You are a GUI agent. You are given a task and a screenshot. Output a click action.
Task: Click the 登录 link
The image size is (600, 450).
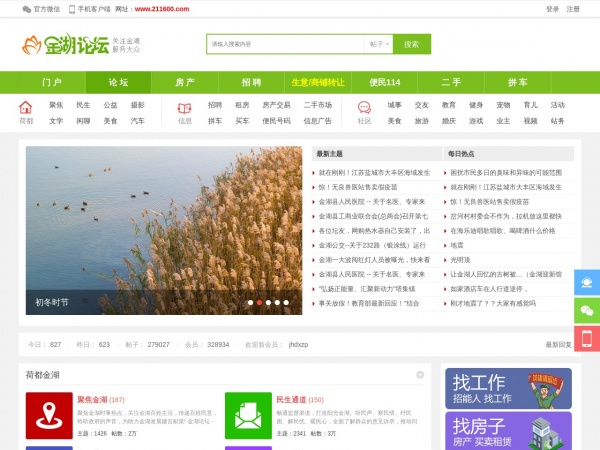(553, 9)
